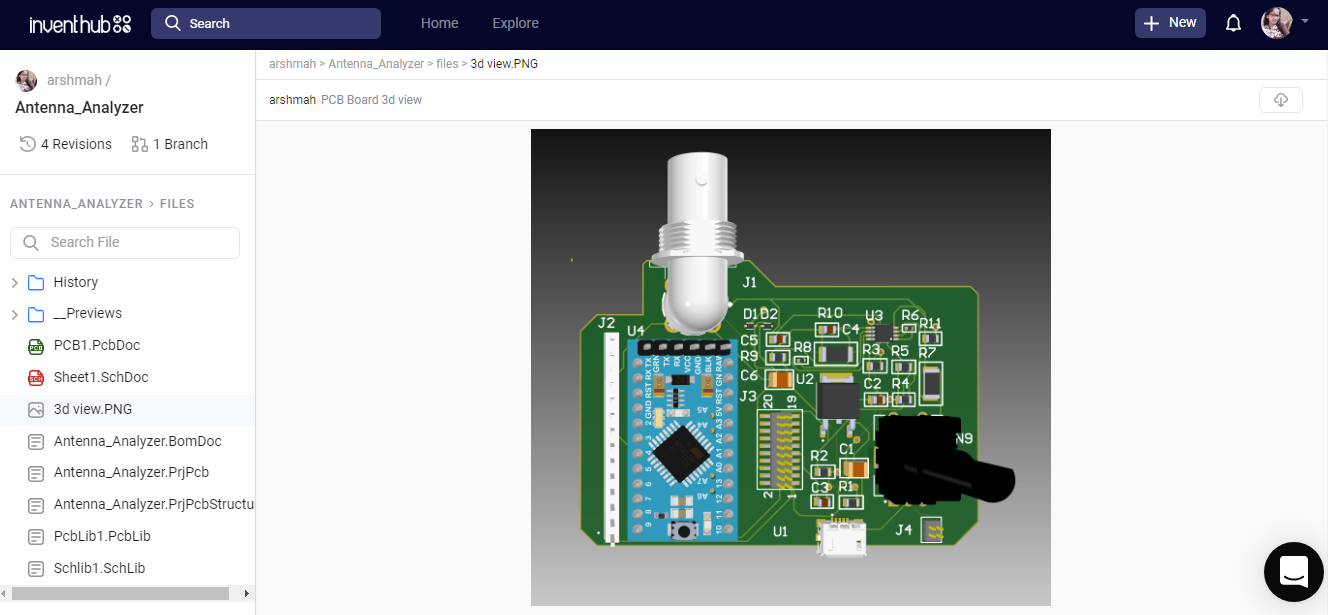Click the revisions clock icon
1328x615 pixels.
[x=25, y=143]
